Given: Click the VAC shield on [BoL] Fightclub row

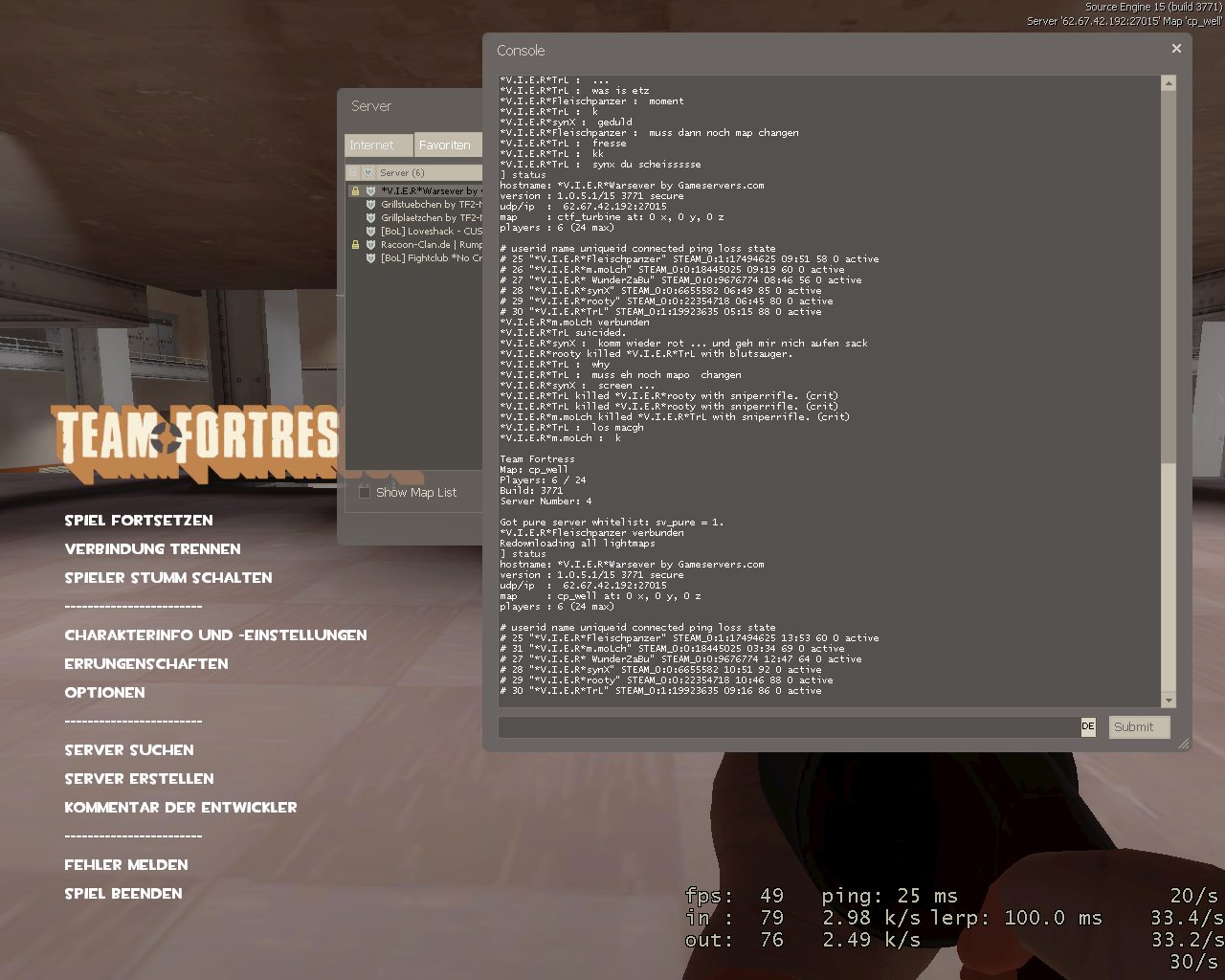Looking at the screenshot, I should coord(370,257).
